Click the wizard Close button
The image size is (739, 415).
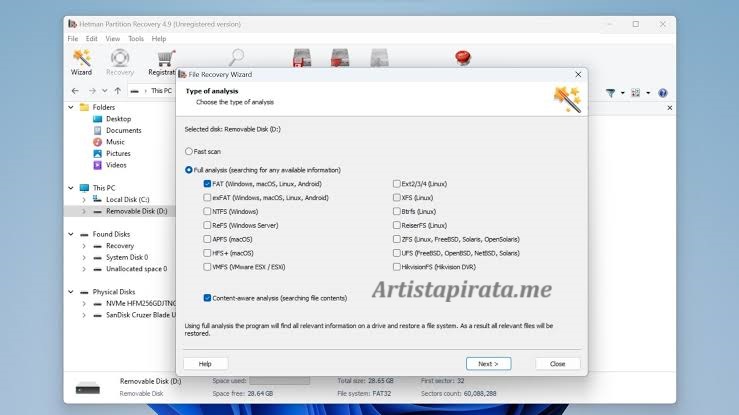tap(558, 364)
